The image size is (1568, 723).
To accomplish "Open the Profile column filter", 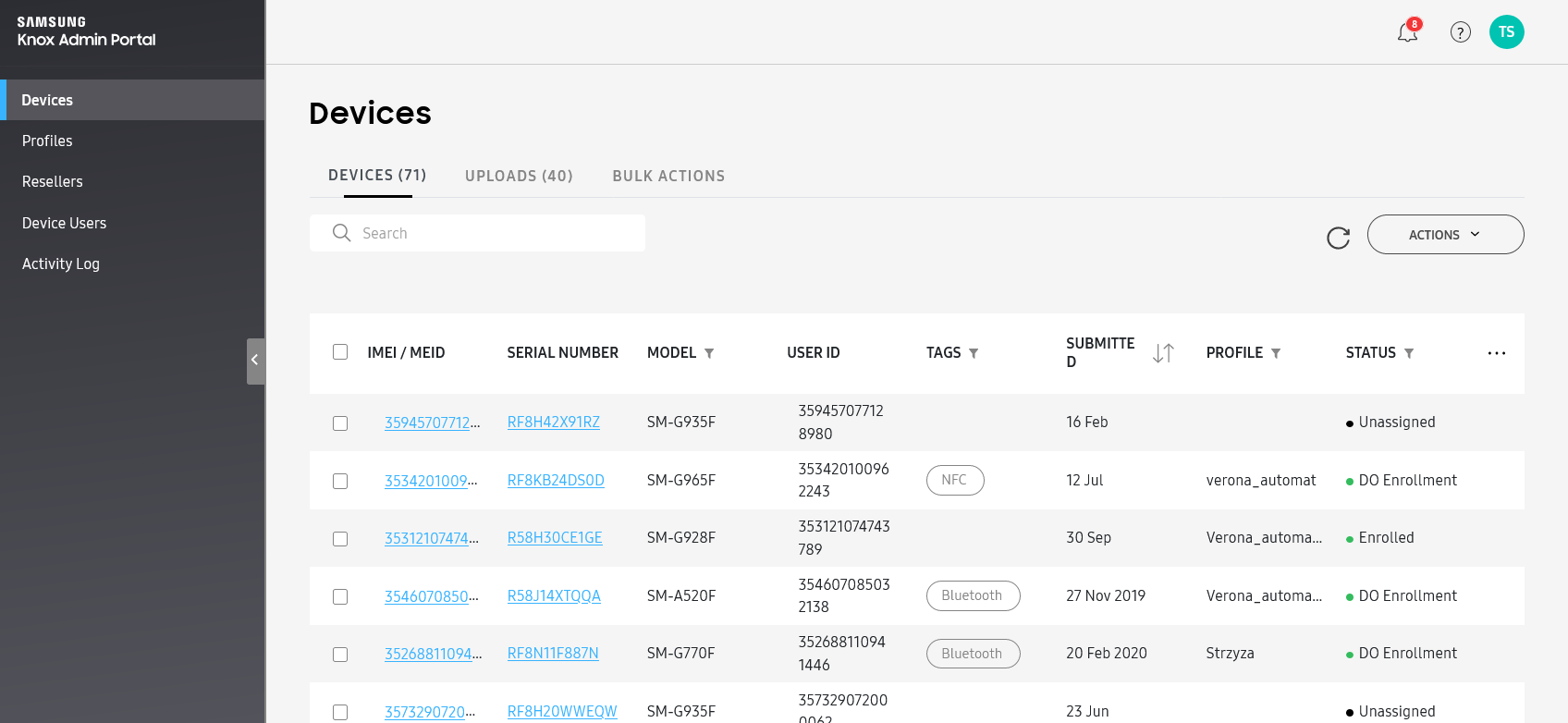I will tap(1276, 353).
